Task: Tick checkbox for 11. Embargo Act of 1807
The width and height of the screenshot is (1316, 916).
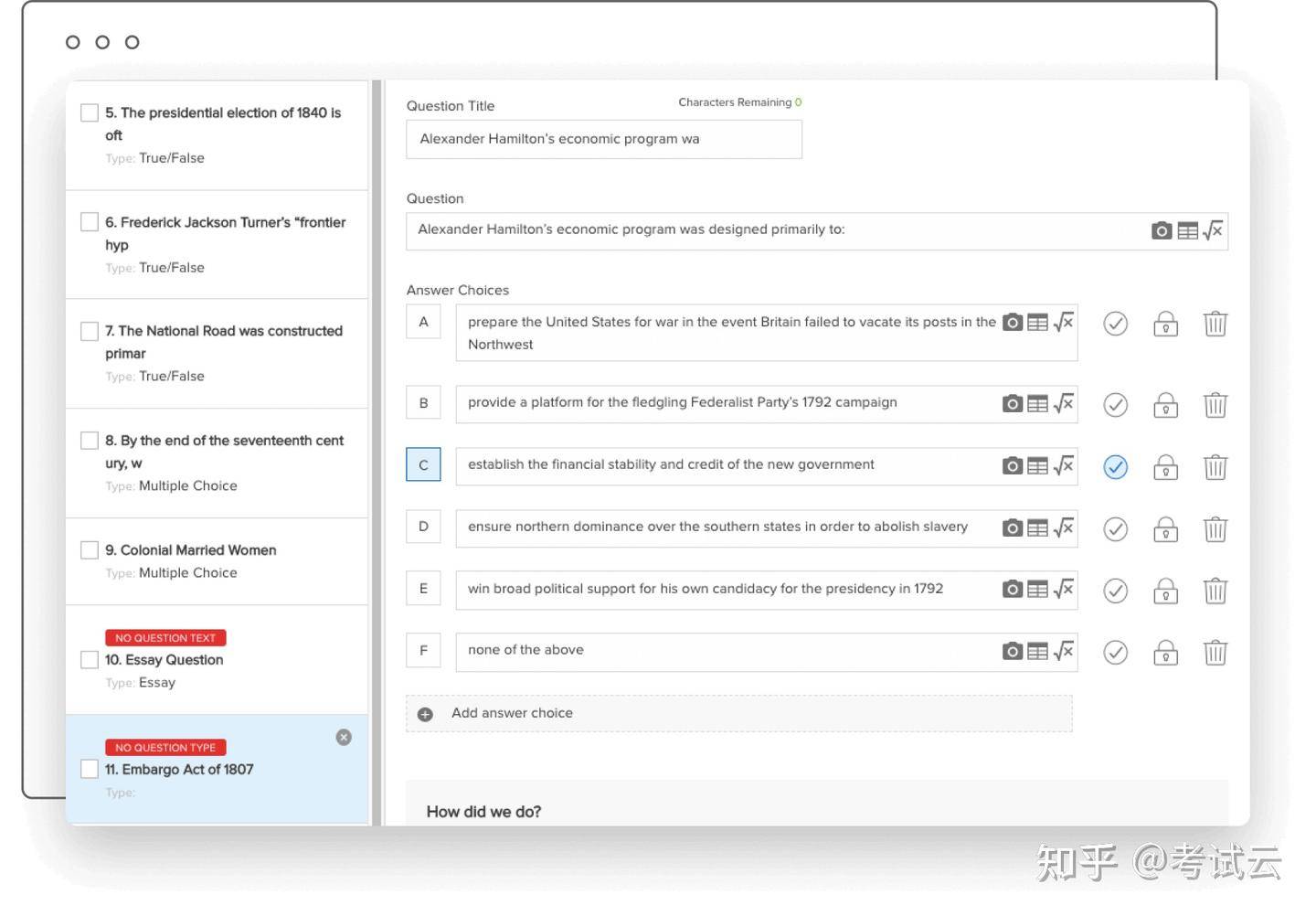Action: [90, 769]
